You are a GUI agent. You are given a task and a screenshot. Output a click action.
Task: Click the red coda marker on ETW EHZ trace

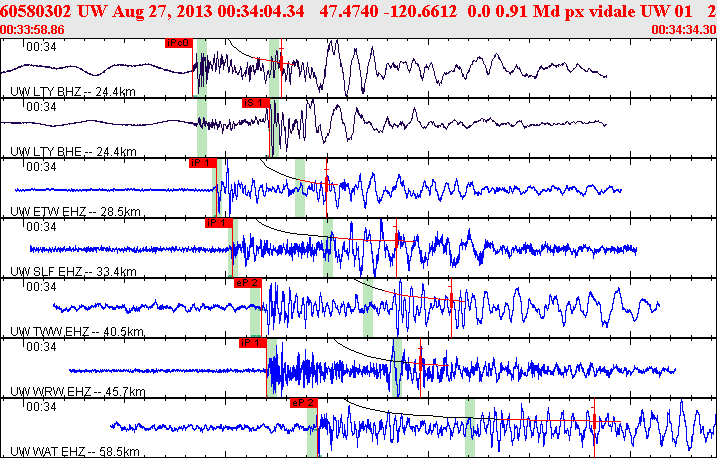(x=326, y=184)
